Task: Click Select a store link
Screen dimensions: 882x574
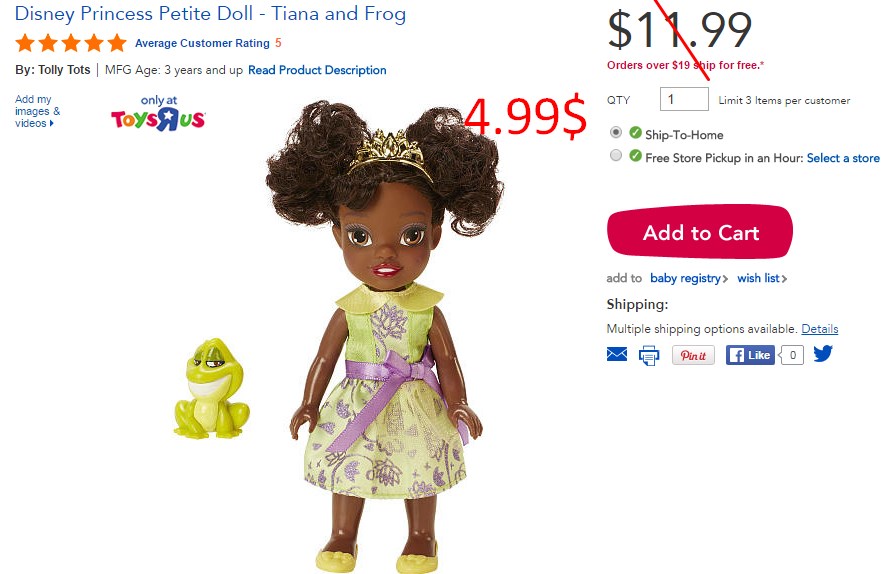Action: coord(843,158)
